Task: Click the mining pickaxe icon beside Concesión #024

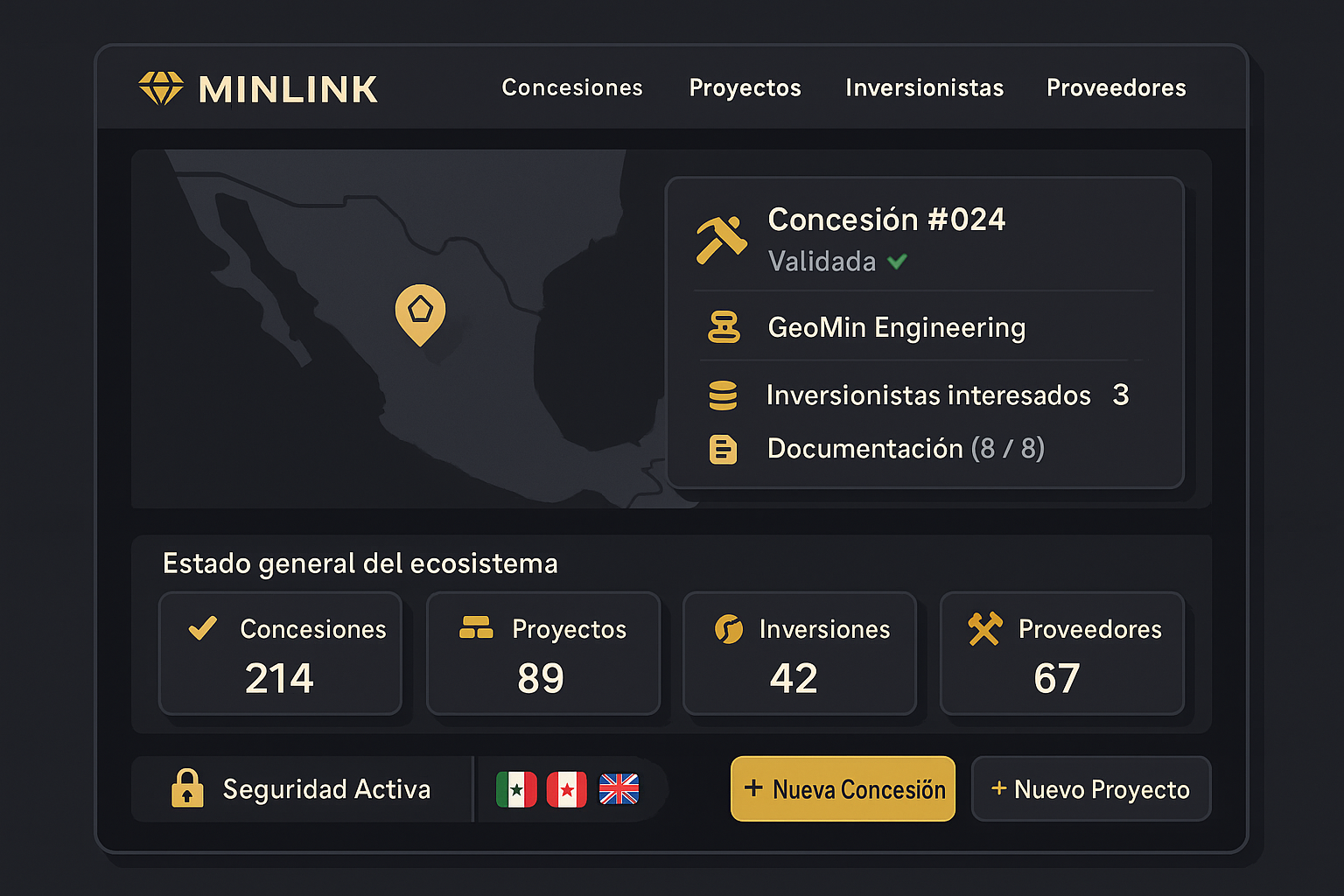Action: (721, 239)
